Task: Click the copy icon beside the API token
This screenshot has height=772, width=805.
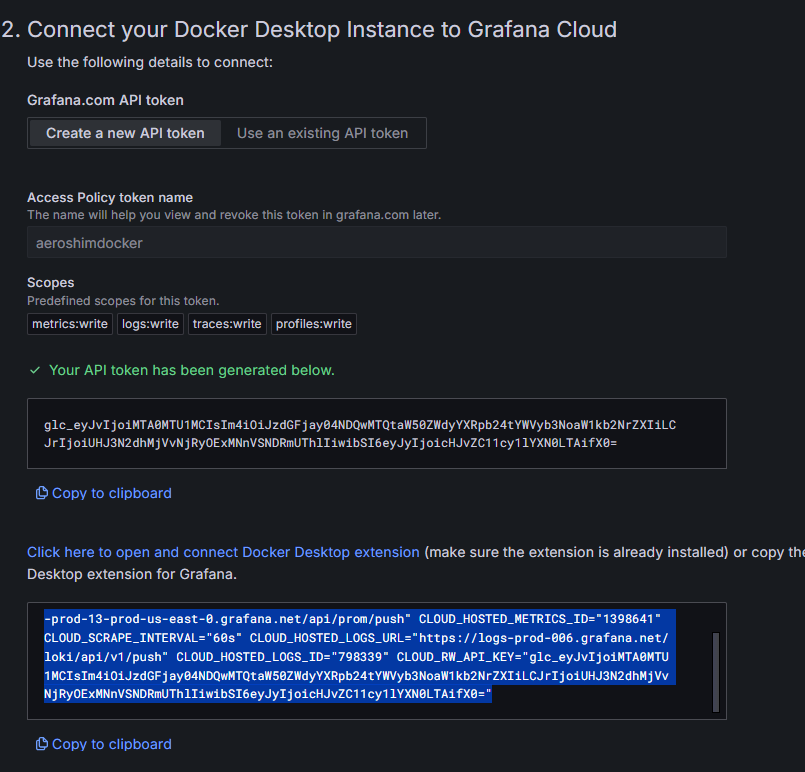Action: point(42,493)
